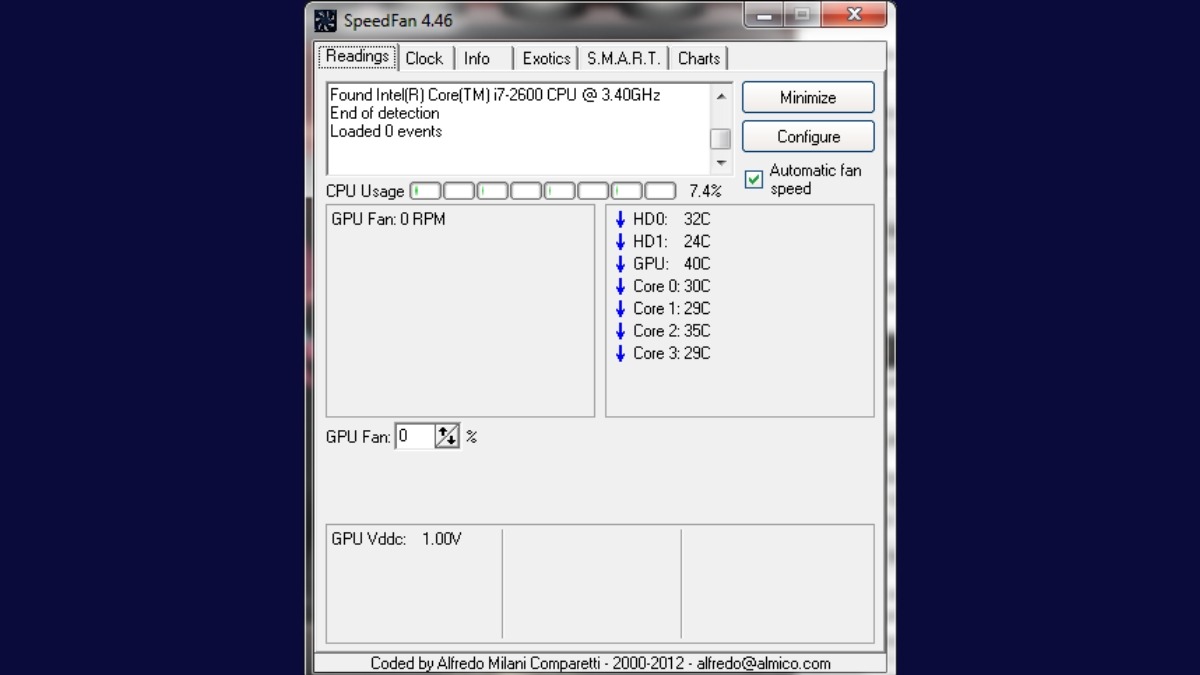Switch to the Clock tab
Viewport: 1200px width, 675px height.
424,58
